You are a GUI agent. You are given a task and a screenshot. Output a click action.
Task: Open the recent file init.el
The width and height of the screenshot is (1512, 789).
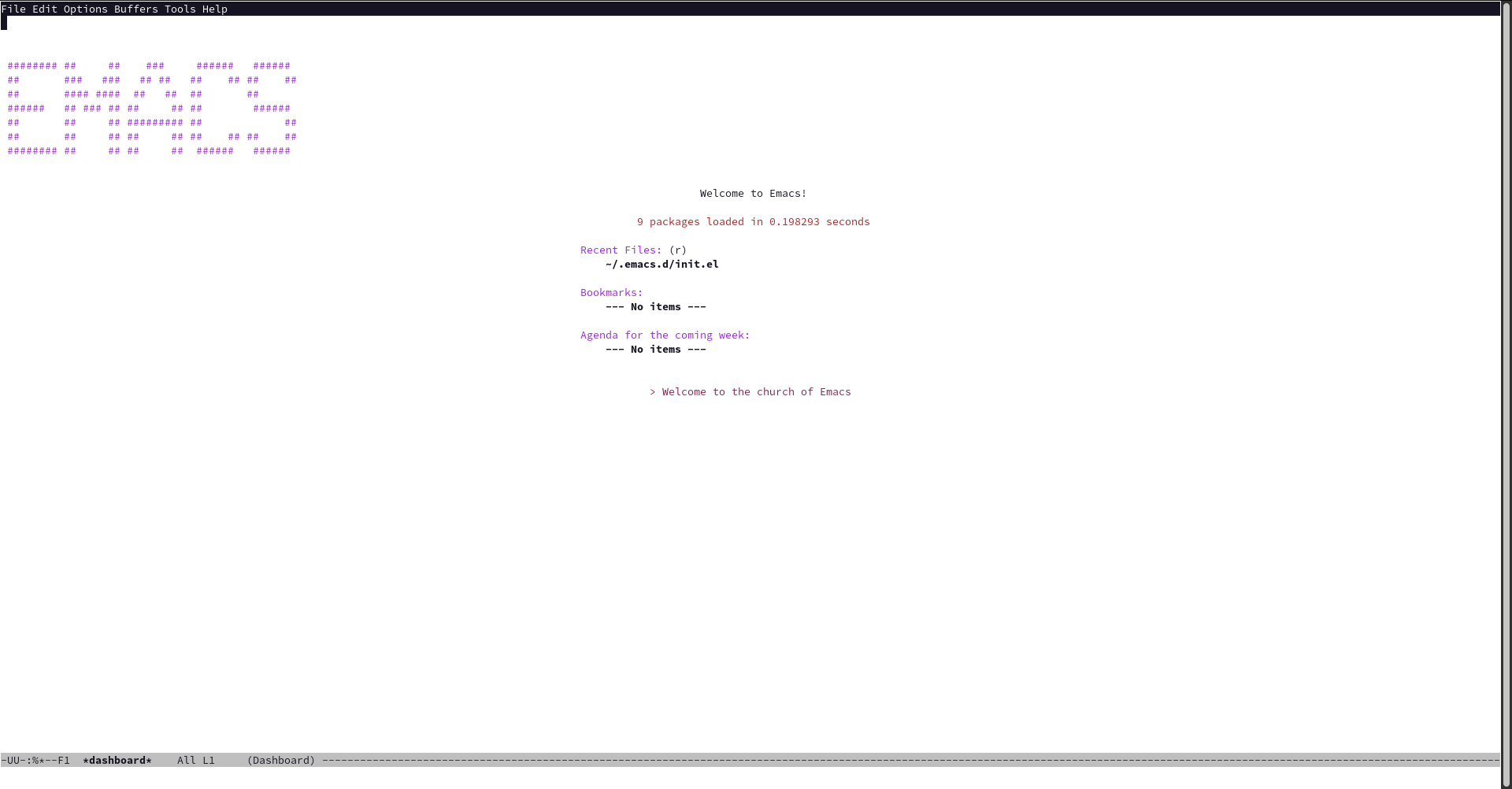(661, 264)
